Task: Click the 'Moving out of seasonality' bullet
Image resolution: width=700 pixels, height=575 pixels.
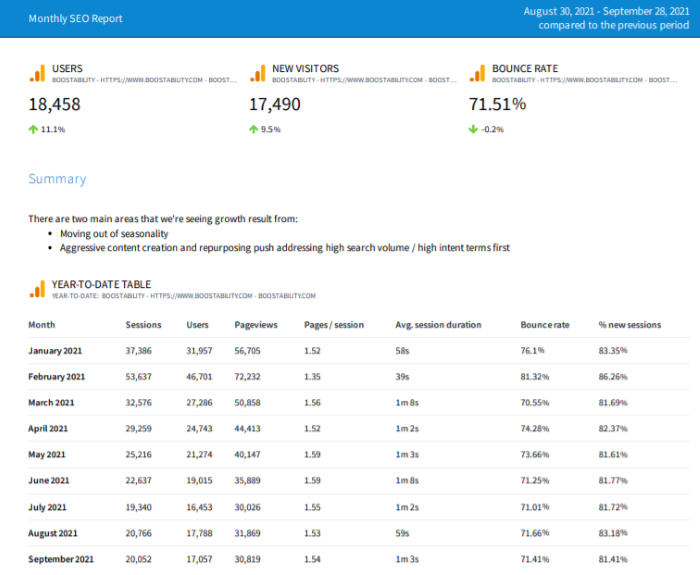Action: 114,233
